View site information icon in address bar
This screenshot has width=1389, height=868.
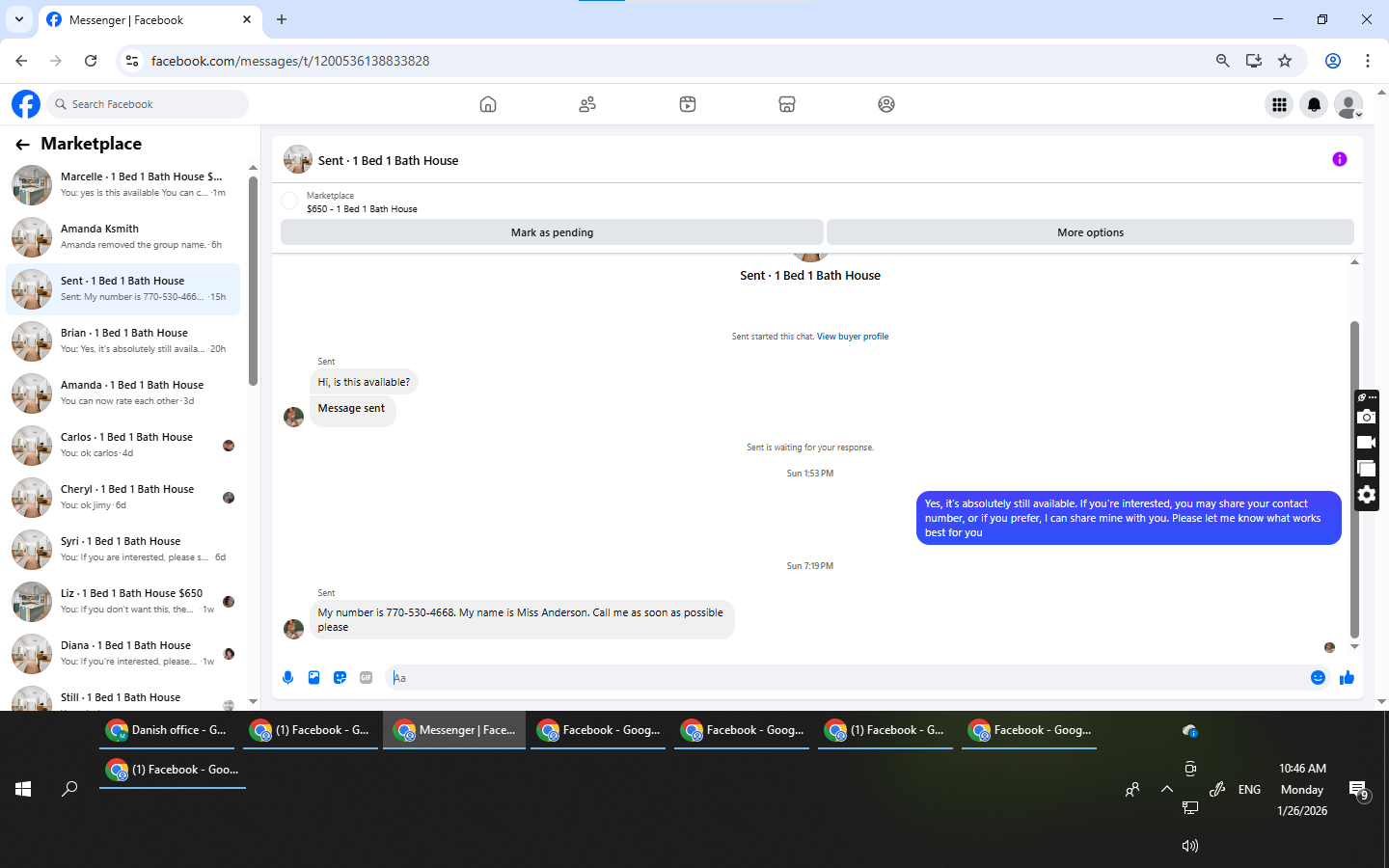(132, 61)
